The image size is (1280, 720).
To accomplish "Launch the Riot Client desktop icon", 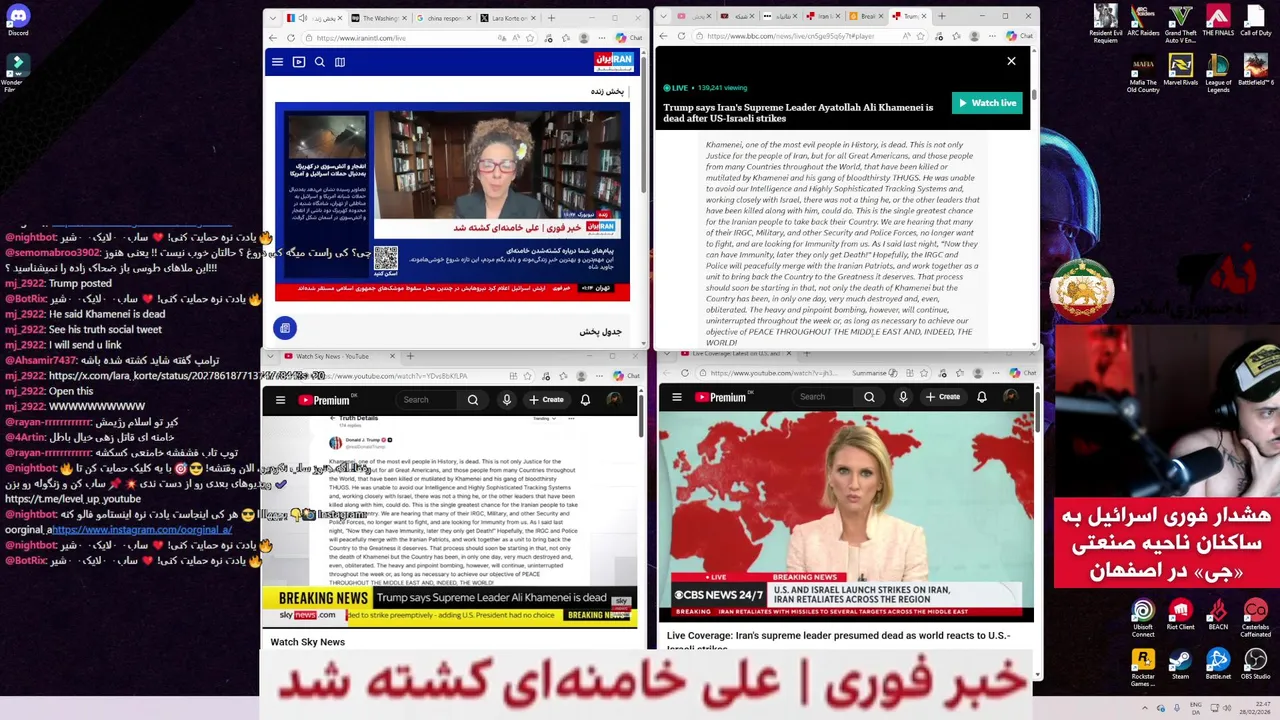I will click(x=1181, y=614).
